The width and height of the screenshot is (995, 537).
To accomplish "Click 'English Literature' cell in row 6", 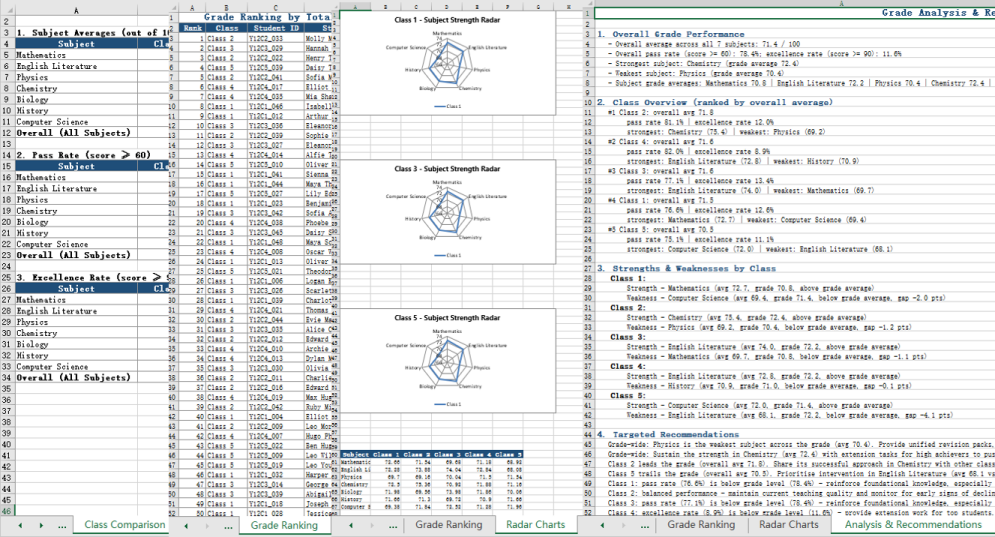I will [x=76, y=66].
